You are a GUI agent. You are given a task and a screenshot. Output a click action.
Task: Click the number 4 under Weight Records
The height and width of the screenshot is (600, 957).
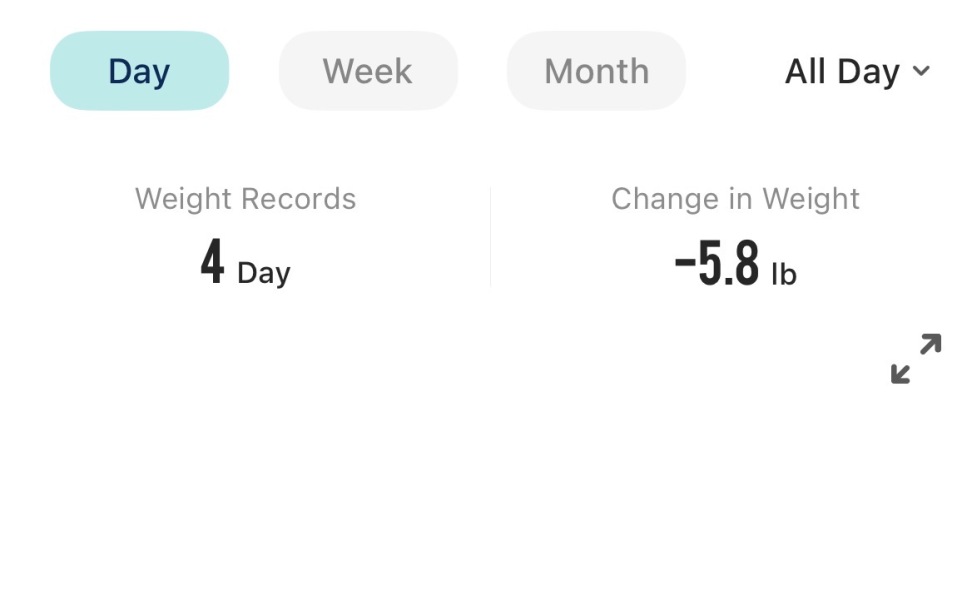[x=212, y=264]
